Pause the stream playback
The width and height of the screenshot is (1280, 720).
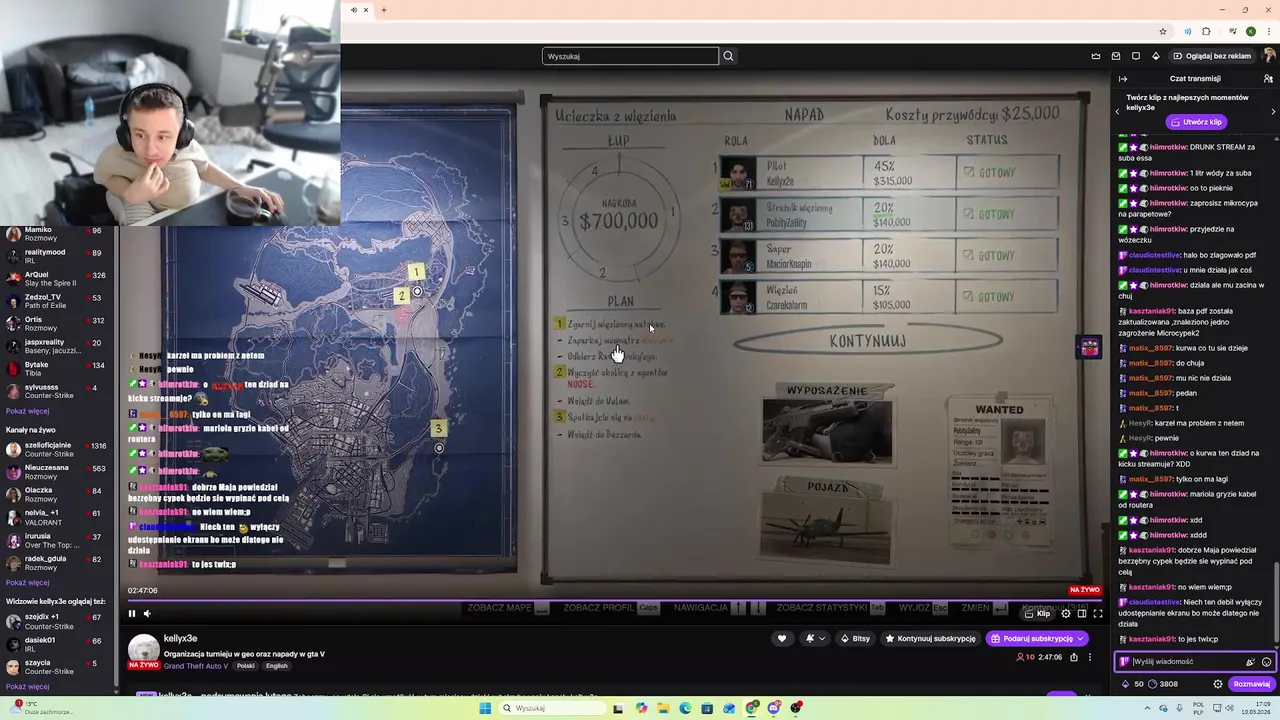coord(131,614)
